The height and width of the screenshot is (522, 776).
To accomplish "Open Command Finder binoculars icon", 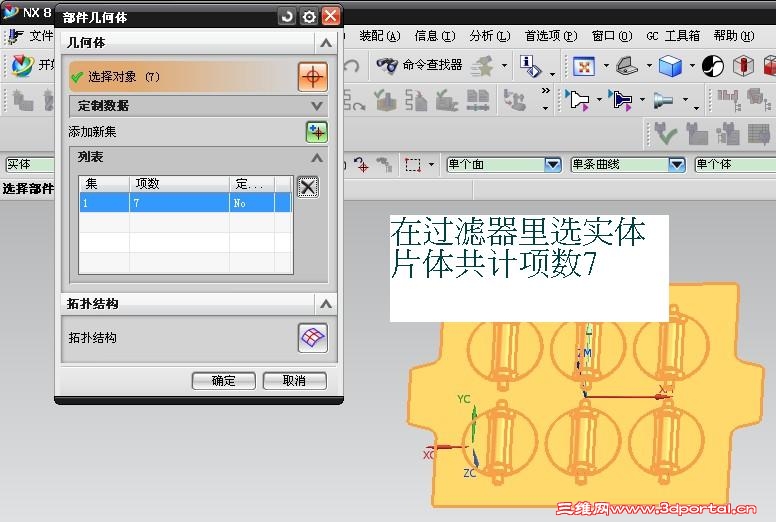I will point(387,65).
